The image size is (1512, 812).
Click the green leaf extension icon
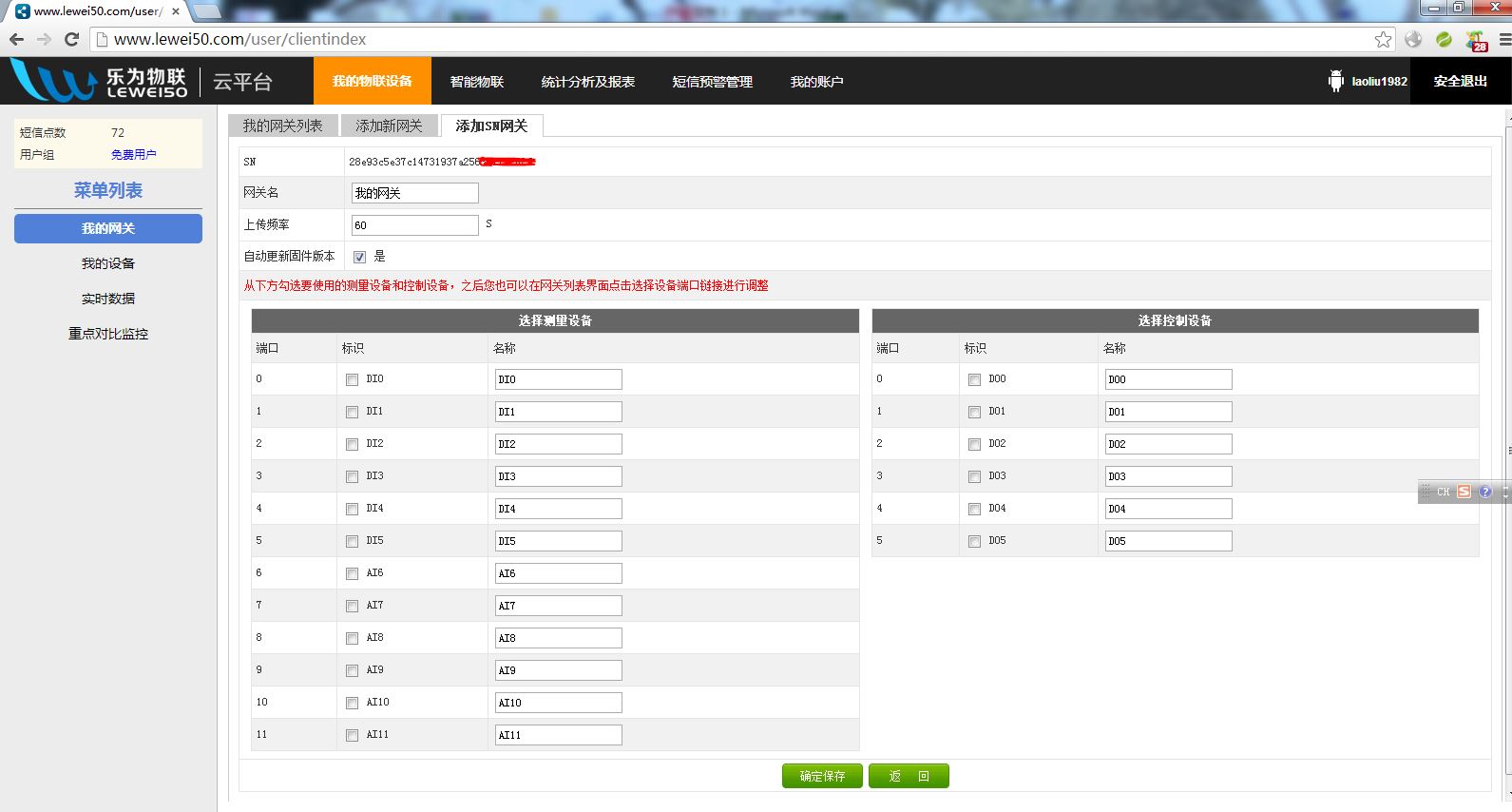pyautogui.click(x=1444, y=39)
